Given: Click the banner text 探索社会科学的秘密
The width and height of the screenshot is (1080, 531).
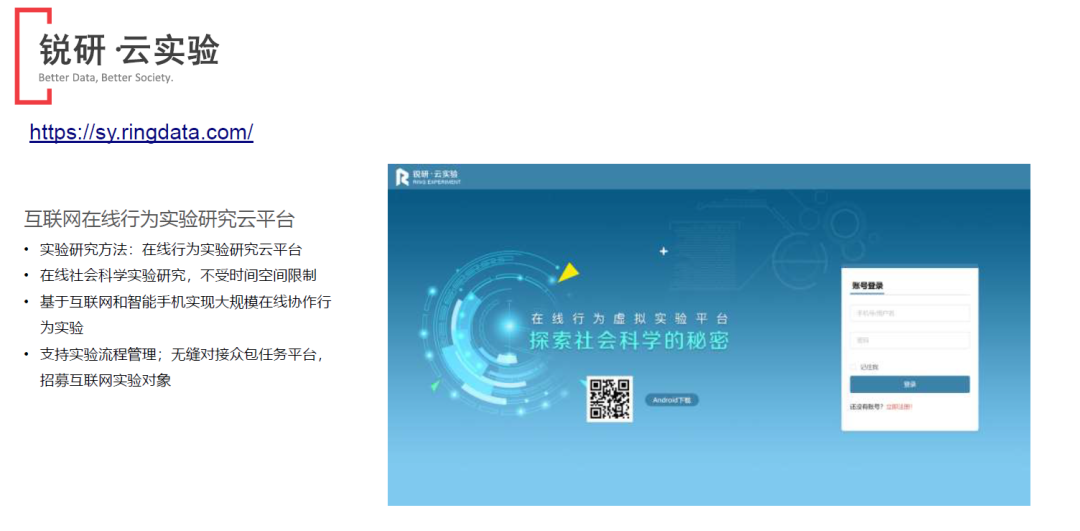Looking at the screenshot, I should pyautogui.click(x=630, y=340).
